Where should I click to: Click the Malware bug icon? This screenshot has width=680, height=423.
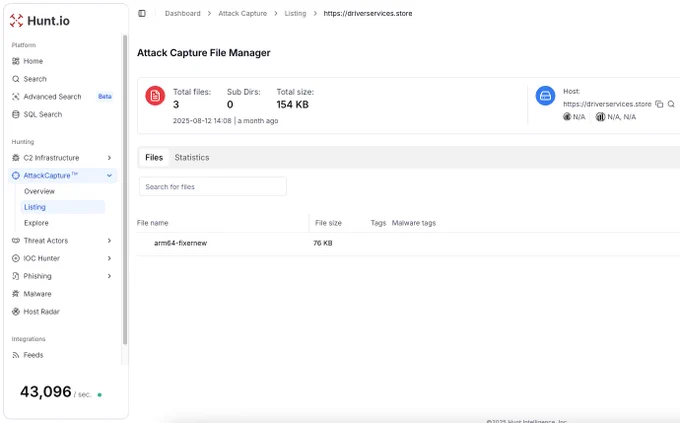click(x=16, y=294)
